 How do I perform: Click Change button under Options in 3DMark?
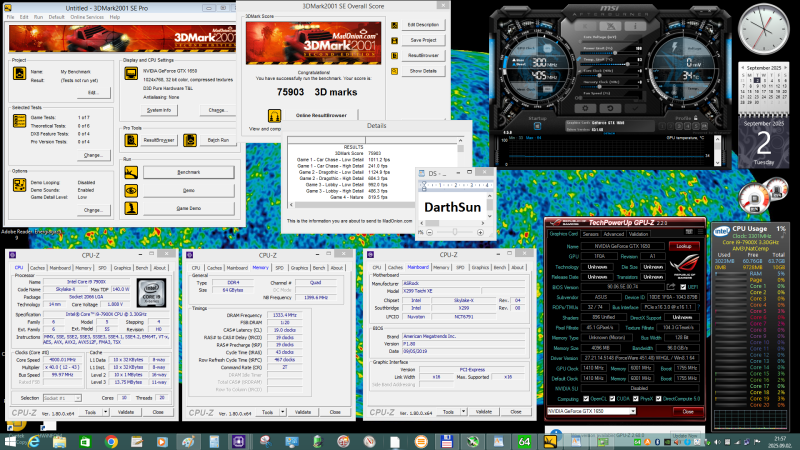click(93, 210)
